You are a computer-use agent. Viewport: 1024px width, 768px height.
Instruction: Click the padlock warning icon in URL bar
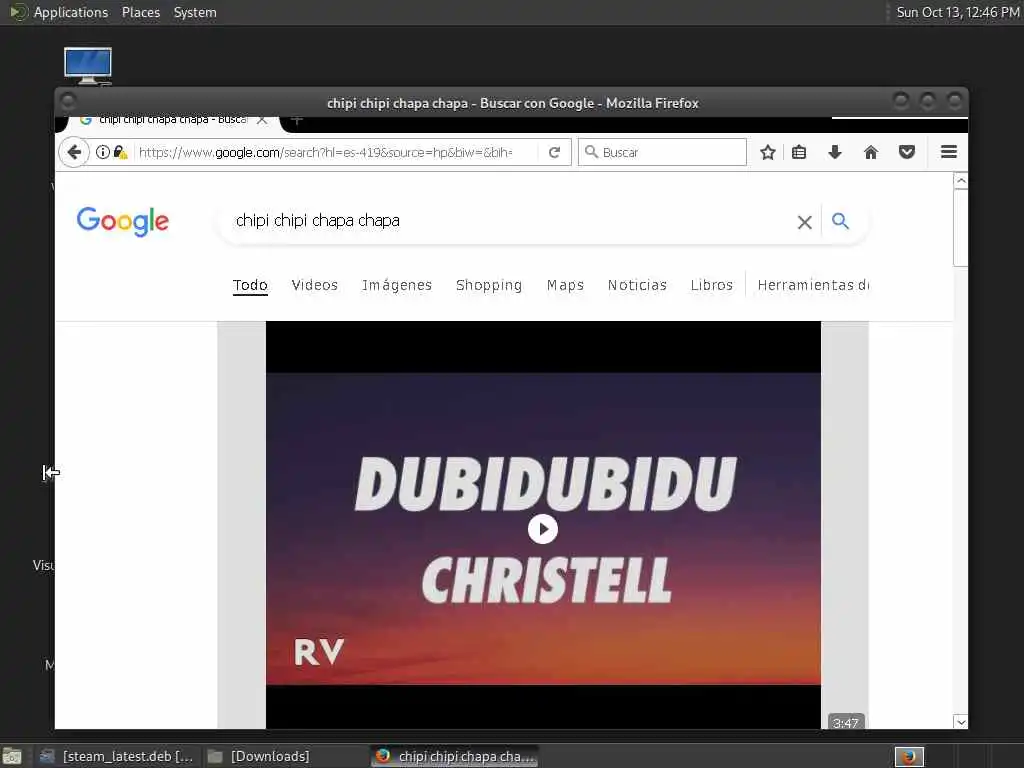coord(120,152)
